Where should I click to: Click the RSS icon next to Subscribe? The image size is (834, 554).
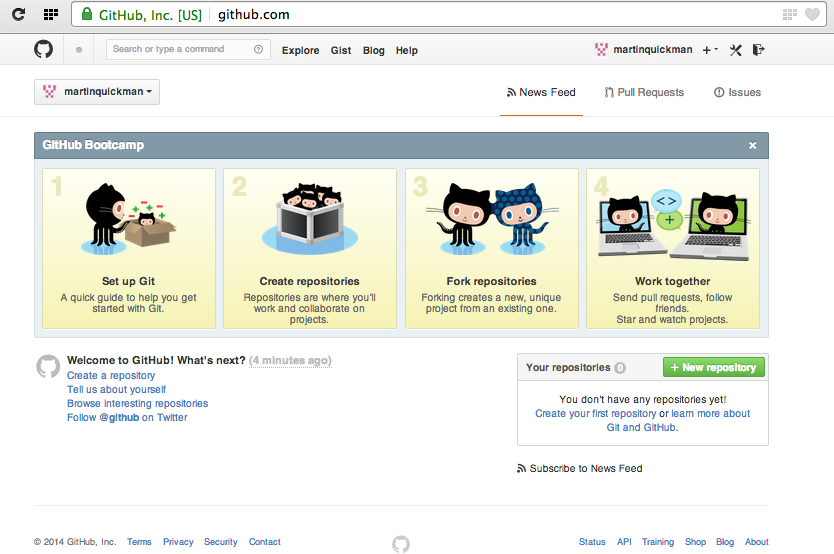tap(521, 468)
